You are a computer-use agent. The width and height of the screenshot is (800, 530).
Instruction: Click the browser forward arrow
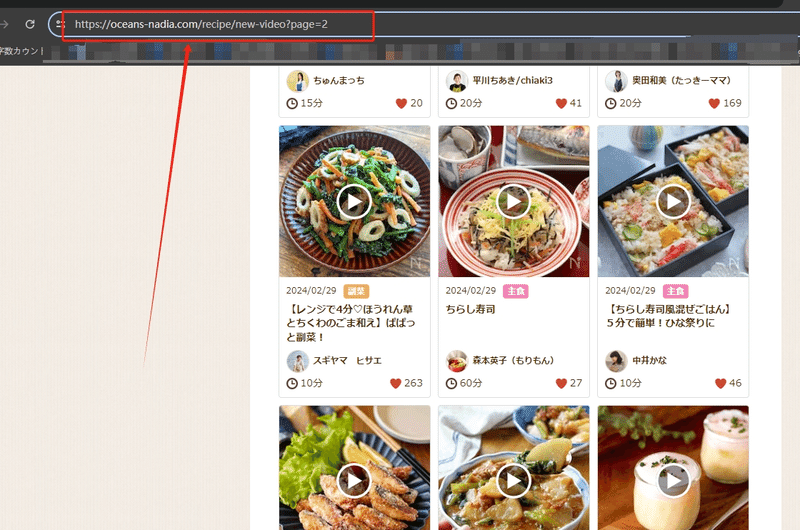[4, 24]
